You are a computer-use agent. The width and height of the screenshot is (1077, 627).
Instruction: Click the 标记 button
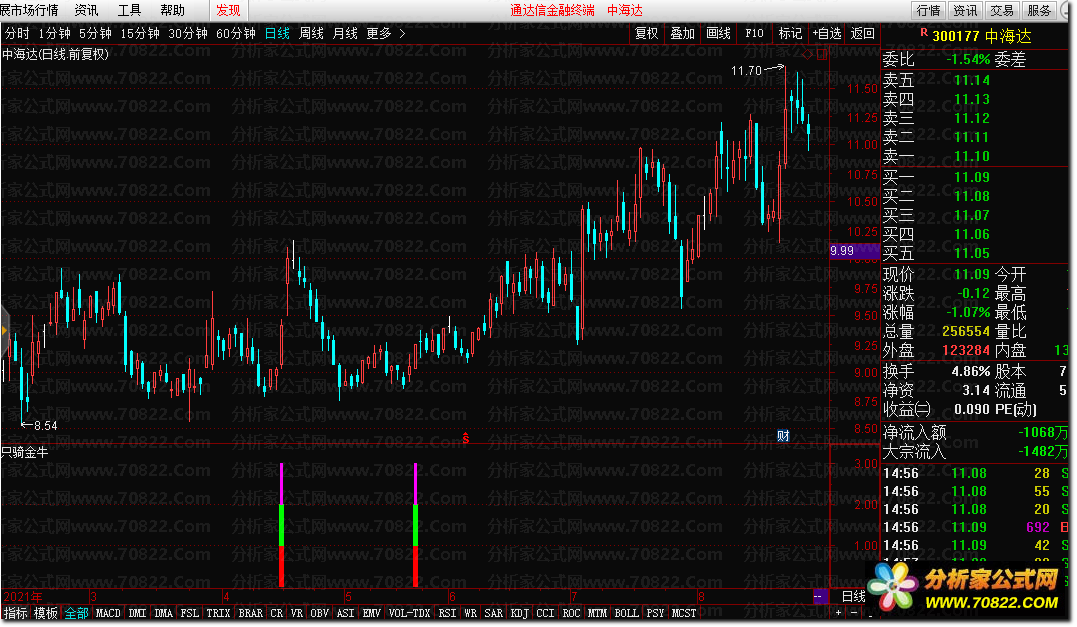click(790, 33)
